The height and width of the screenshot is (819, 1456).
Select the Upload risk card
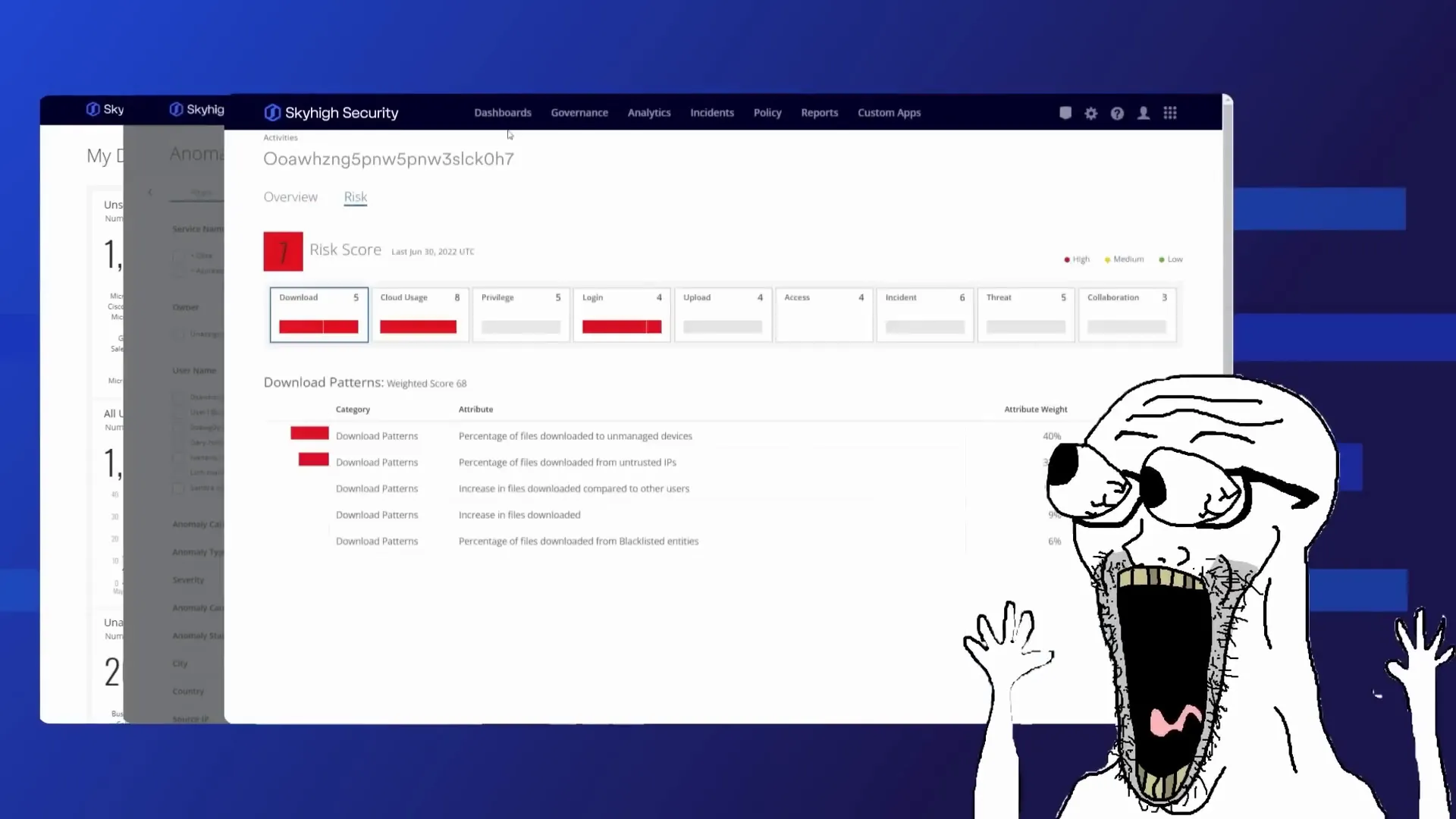[x=723, y=315]
